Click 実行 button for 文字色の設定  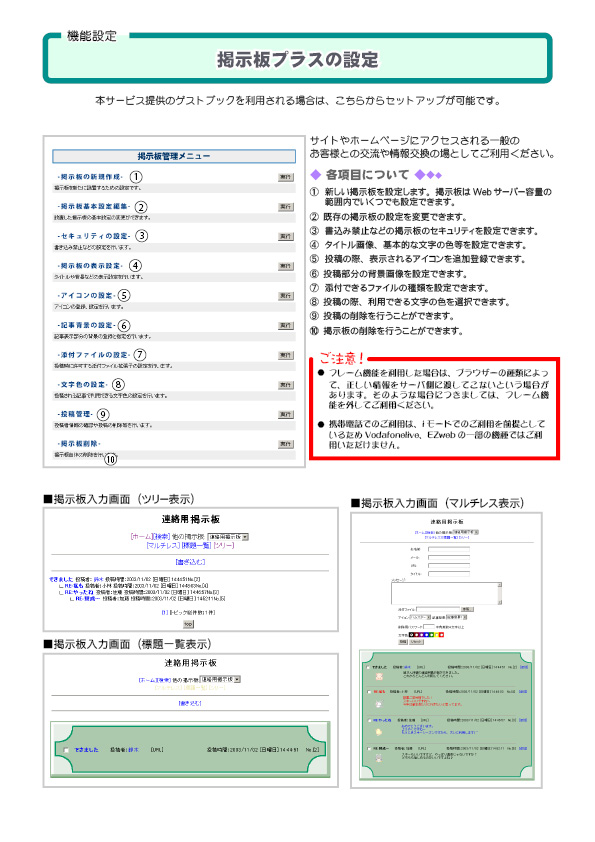286,385
